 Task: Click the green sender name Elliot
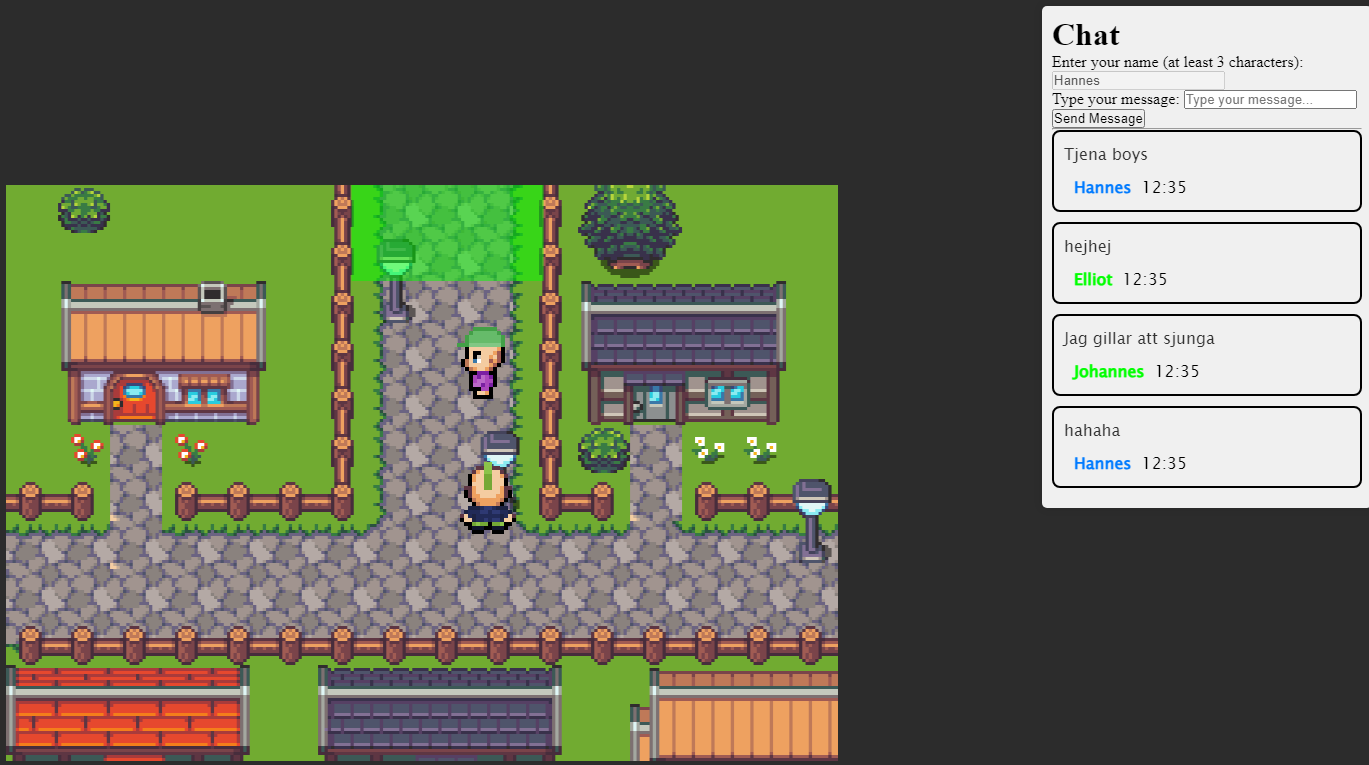pyautogui.click(x=1093, y=279)
